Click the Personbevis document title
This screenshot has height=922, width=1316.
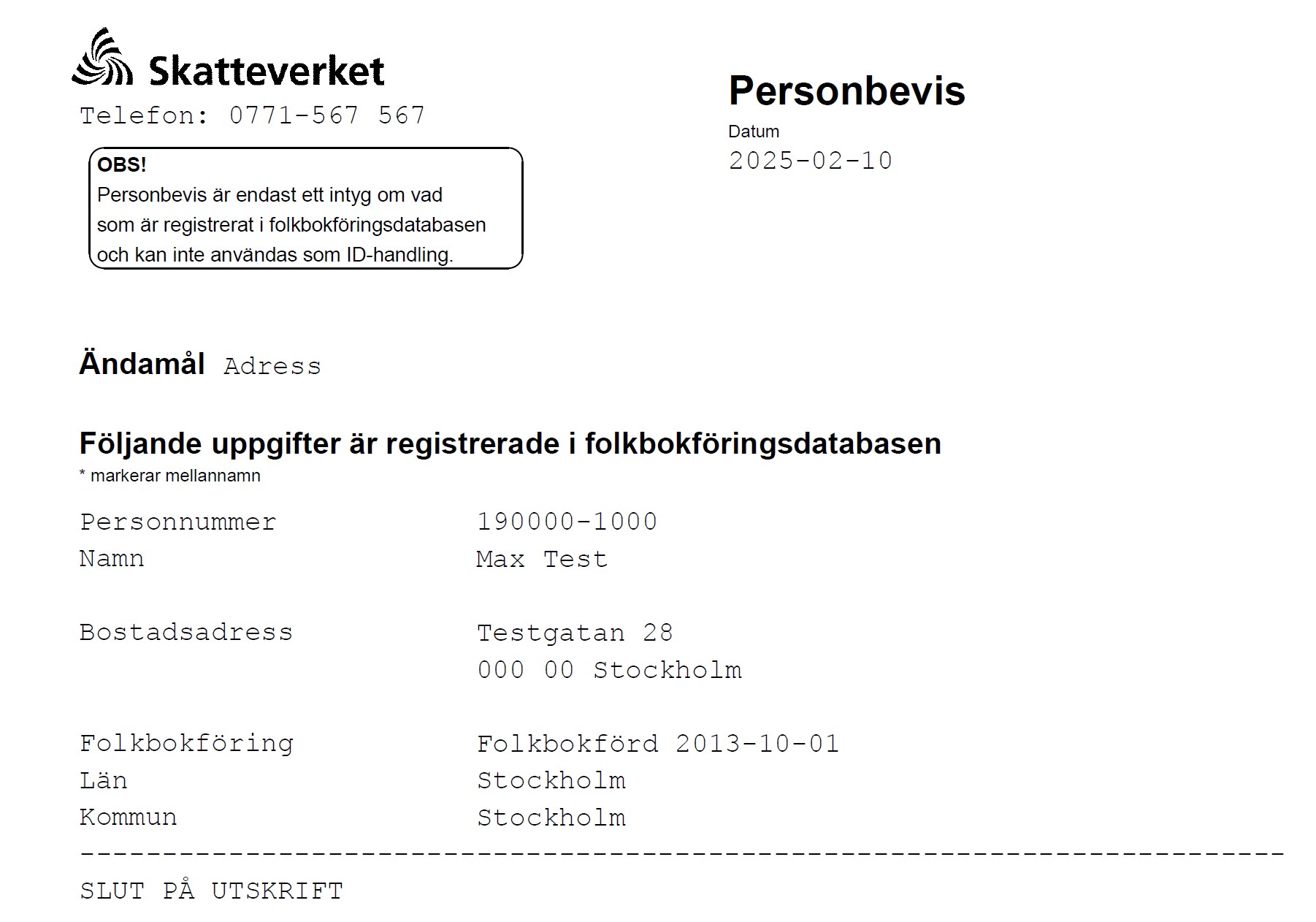pos(846,91)
